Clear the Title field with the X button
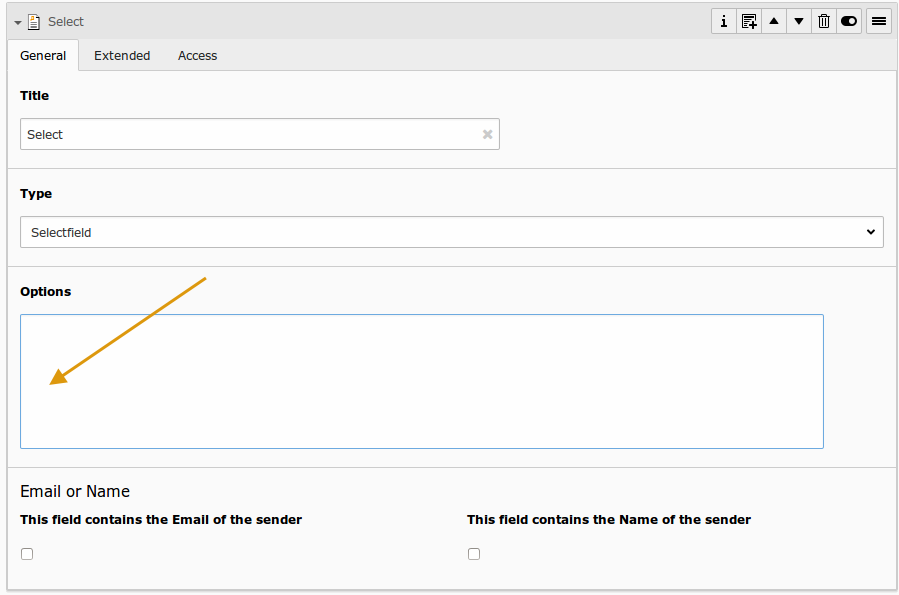Viewport: 899px width, 595px height. [x=487, y=133]
